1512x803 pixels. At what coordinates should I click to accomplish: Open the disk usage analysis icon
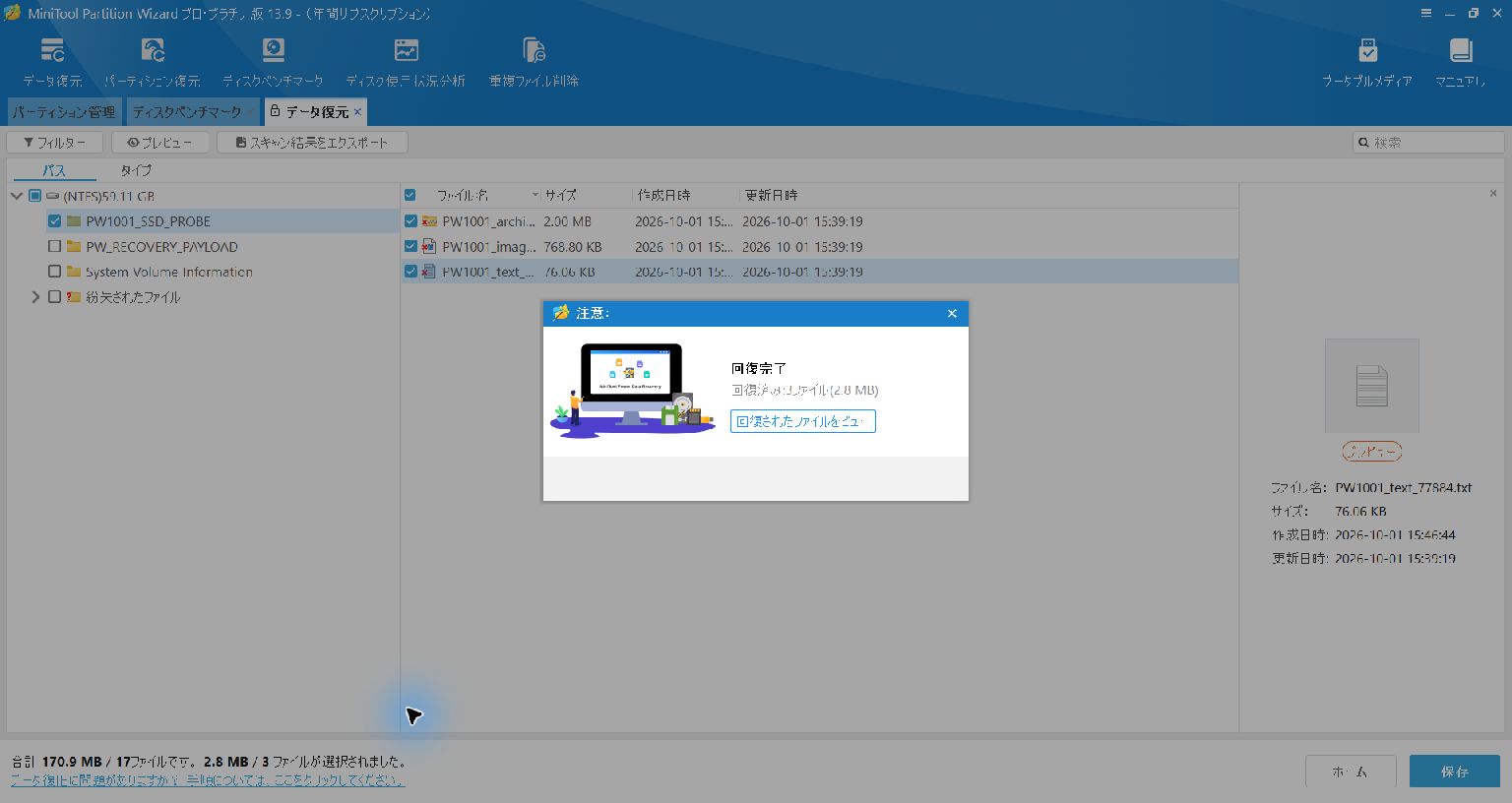(x=406, y=50)
